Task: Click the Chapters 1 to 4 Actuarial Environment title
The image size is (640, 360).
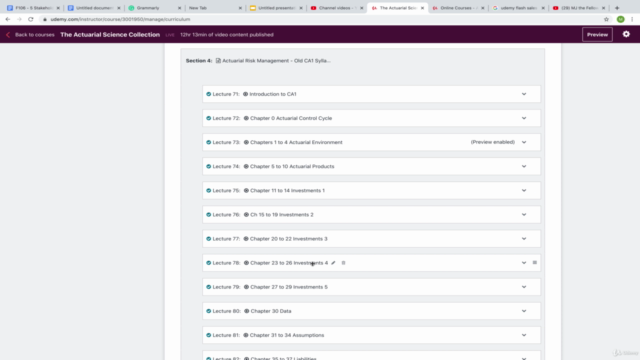Action: [296, 142]
